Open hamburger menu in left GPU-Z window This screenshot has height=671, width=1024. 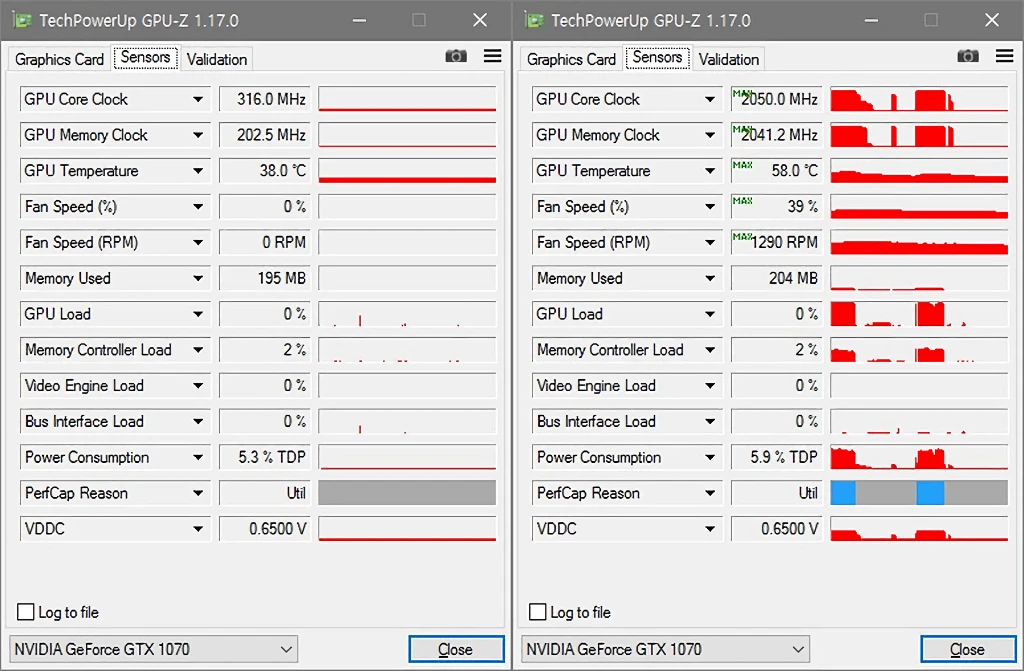pos(492,56)
